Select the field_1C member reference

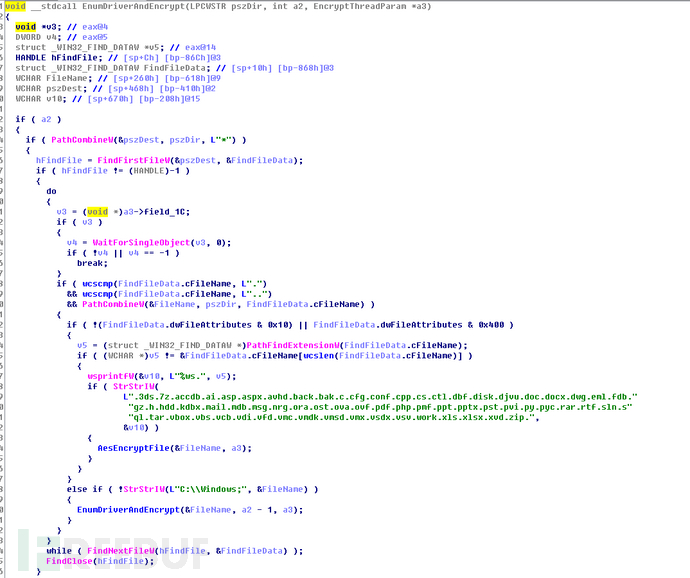coord(167,212)
